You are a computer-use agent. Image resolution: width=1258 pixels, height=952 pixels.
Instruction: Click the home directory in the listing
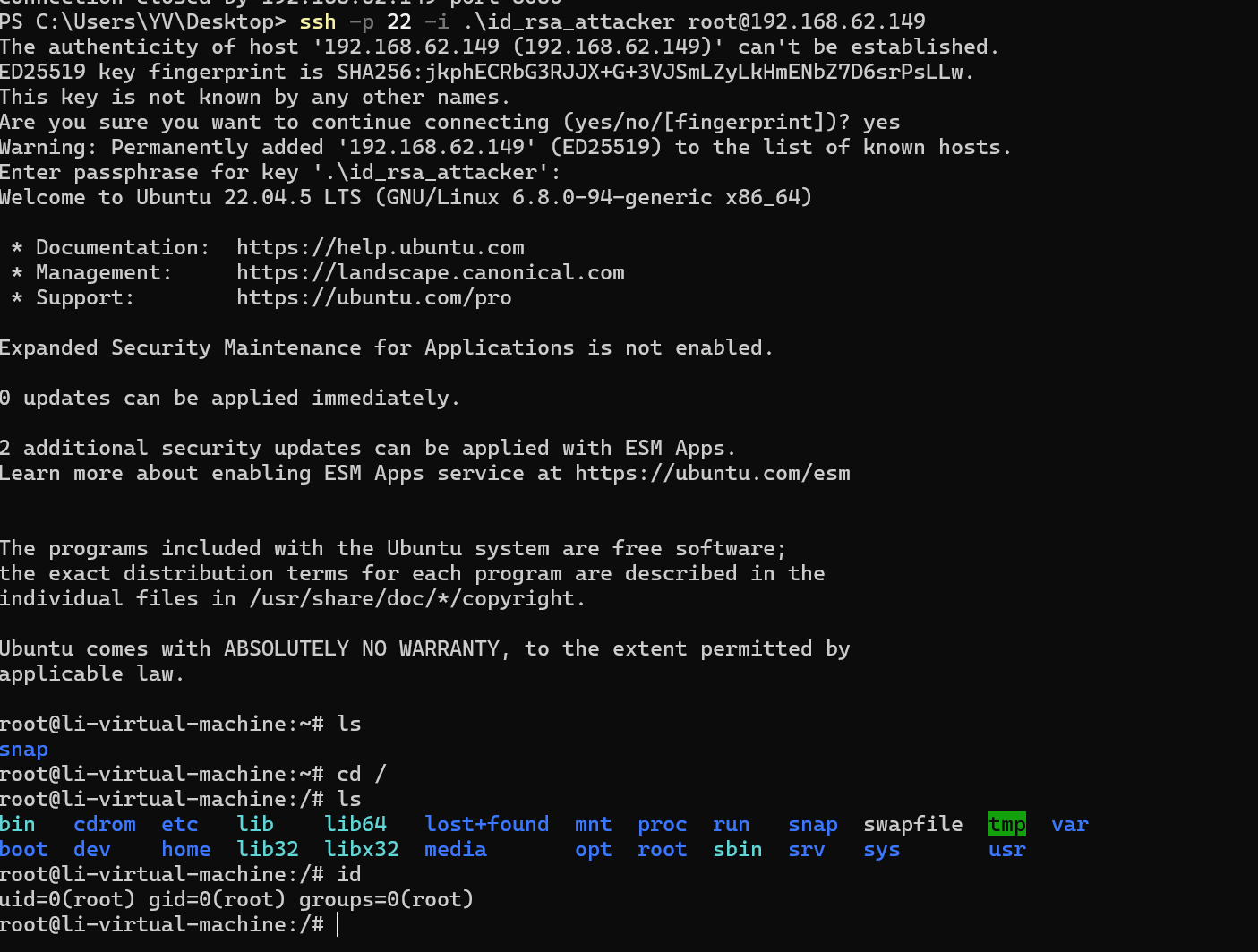coord(186,849)
